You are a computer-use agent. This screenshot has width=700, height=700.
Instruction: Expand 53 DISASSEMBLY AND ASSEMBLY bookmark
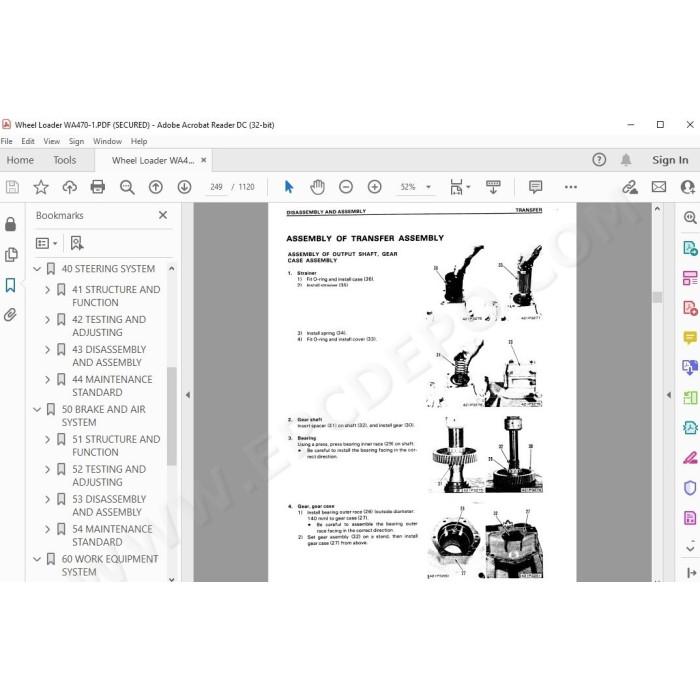pos(47,499)
